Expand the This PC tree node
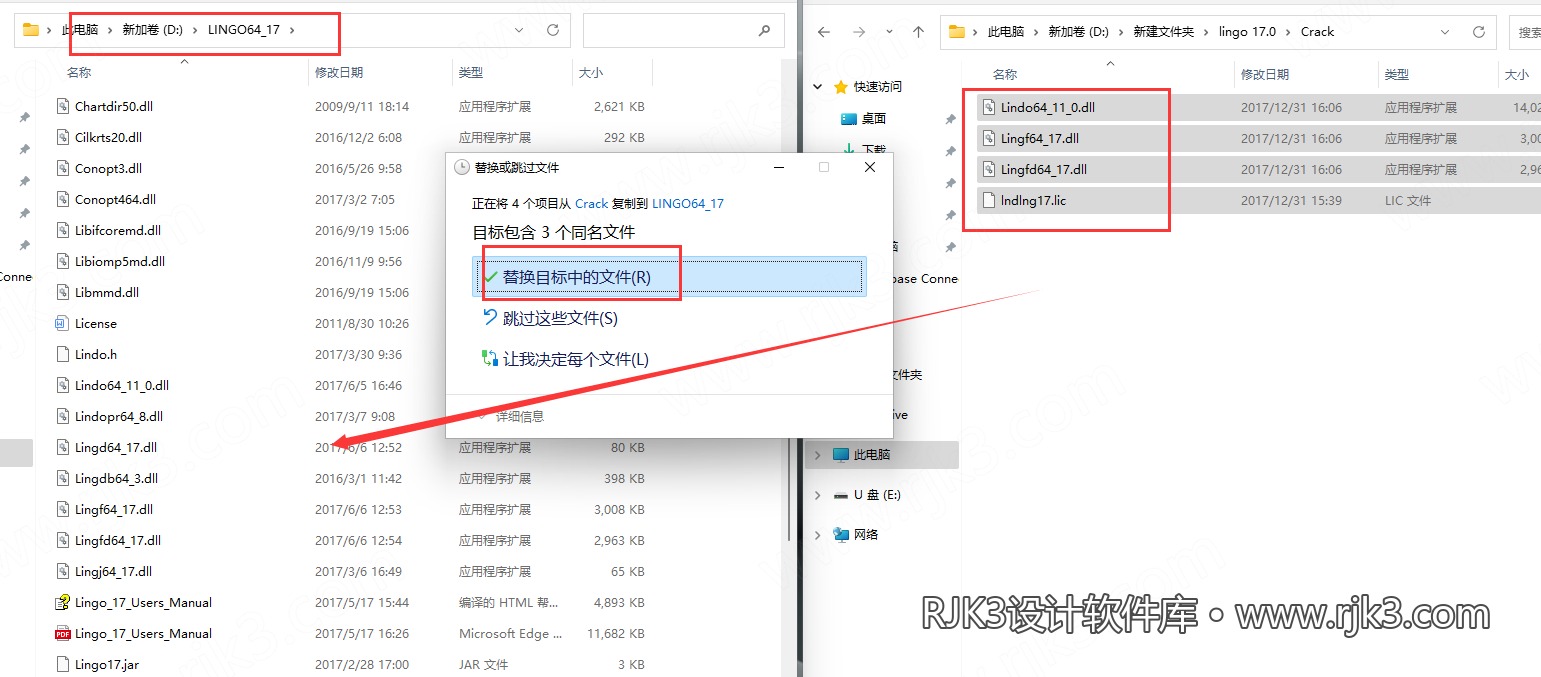The height and width of the screenshot is (677, 1541). click(818, 455)
